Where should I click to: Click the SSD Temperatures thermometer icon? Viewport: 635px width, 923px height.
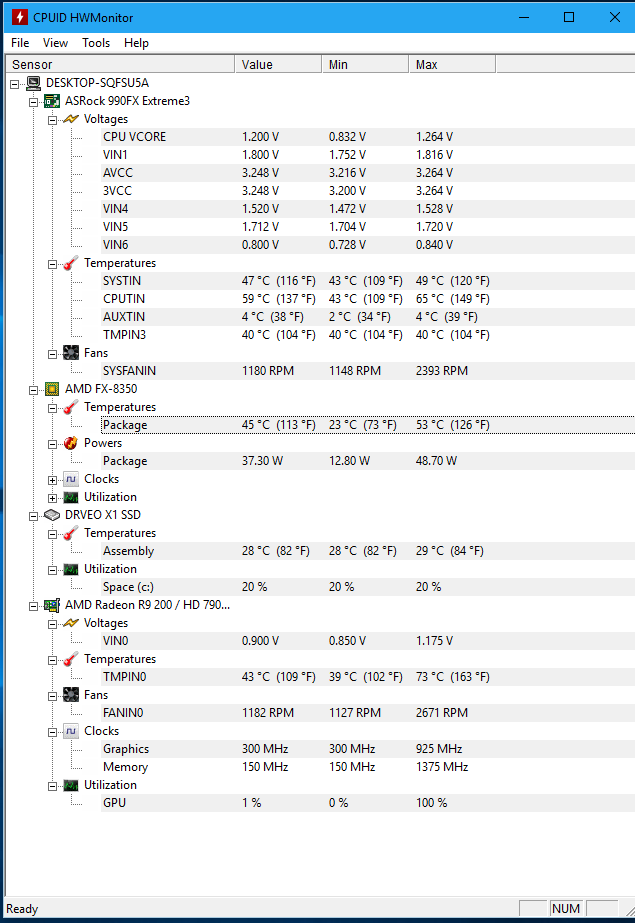pyautogui.click(x=71, y=533)
